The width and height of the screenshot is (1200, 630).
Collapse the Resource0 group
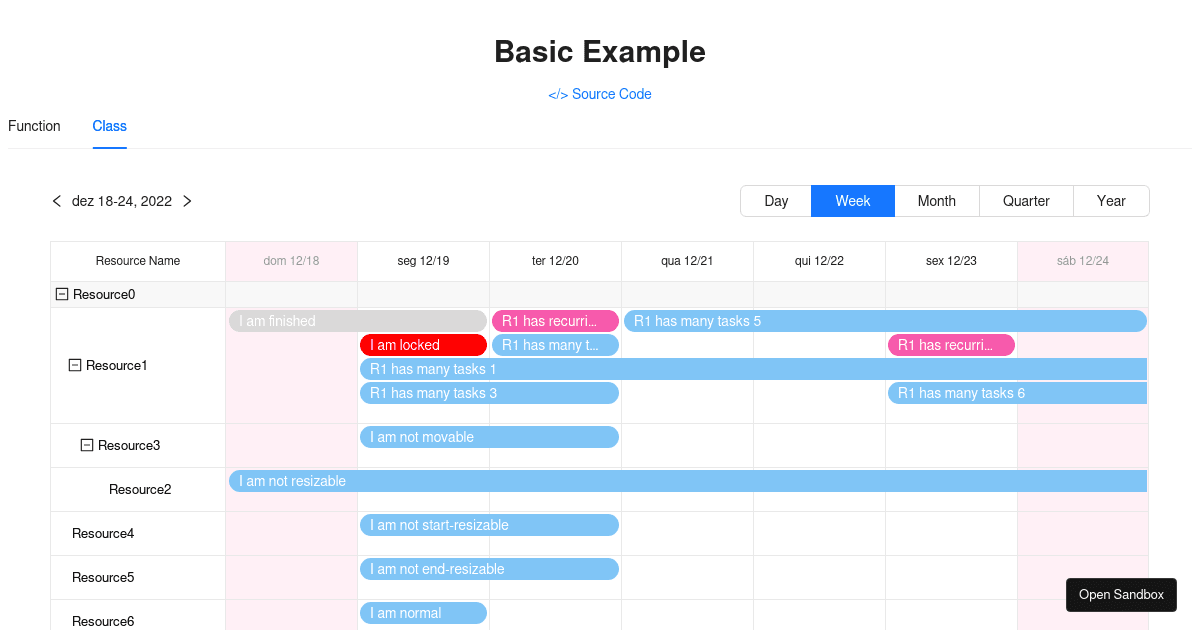tap(61, 294)
